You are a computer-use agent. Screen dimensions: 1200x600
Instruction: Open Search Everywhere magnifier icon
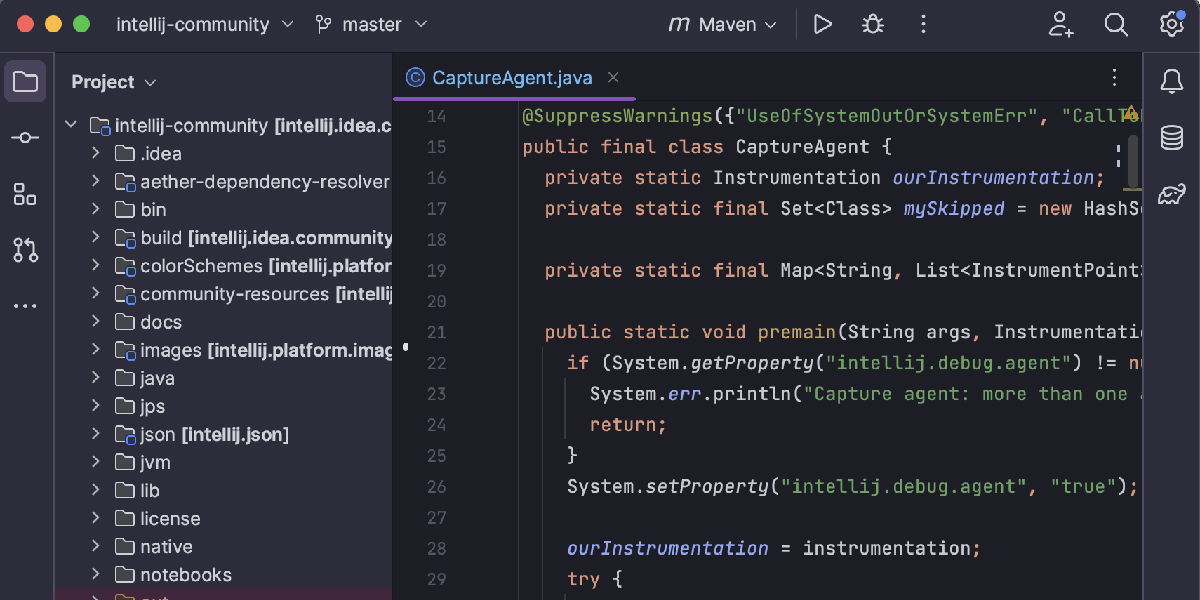pyautogui.click(x=1116, y=24)
